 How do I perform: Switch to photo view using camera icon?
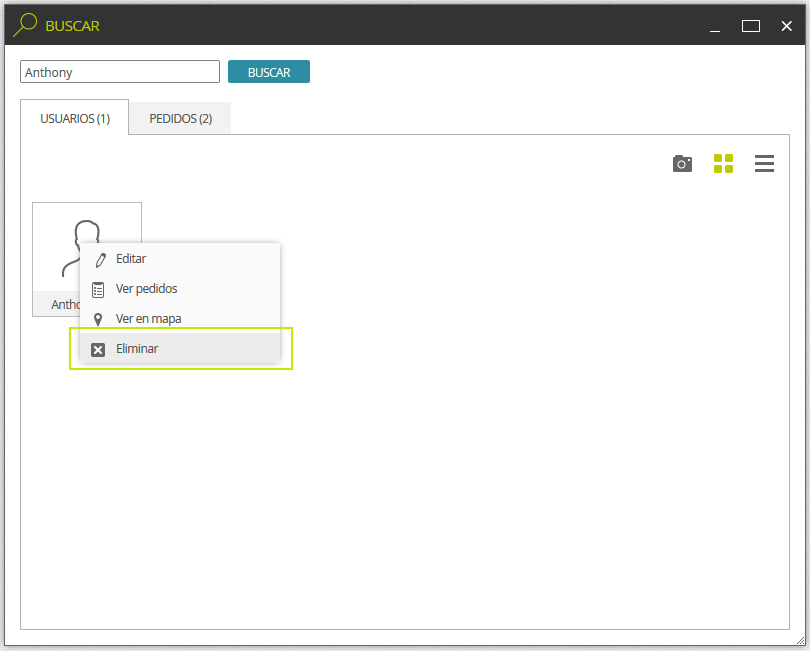pos(682,164)
